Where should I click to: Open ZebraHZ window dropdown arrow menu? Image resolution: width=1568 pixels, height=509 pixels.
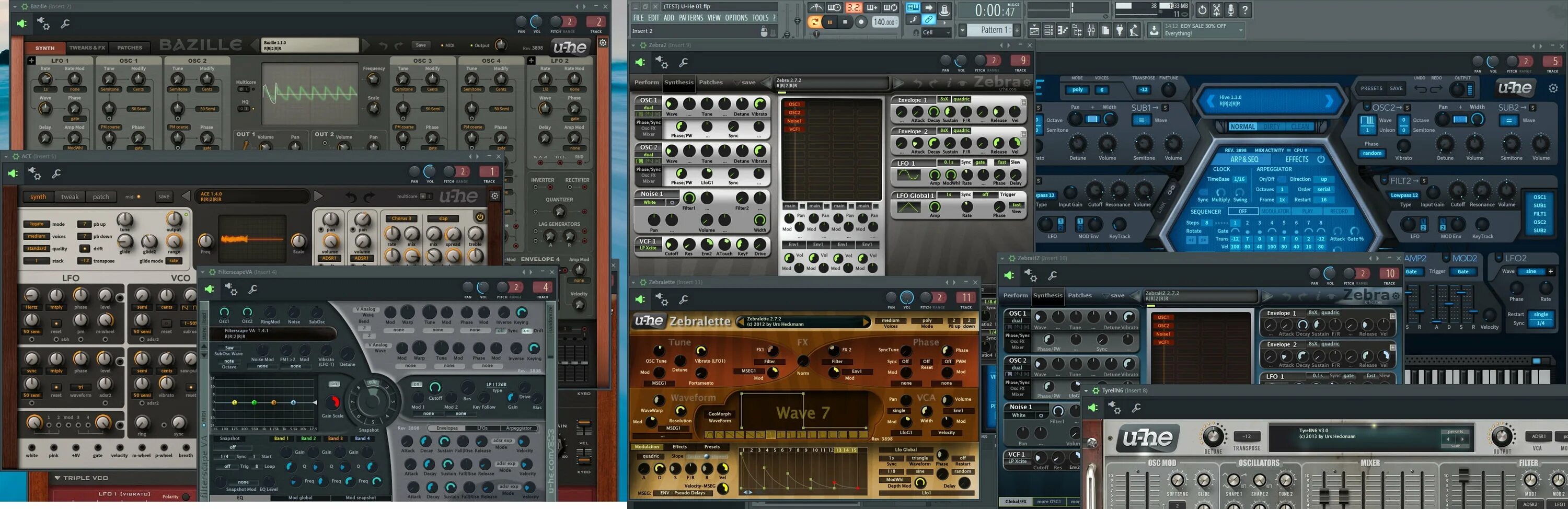pyautogui.click(x=1002, y=258)
